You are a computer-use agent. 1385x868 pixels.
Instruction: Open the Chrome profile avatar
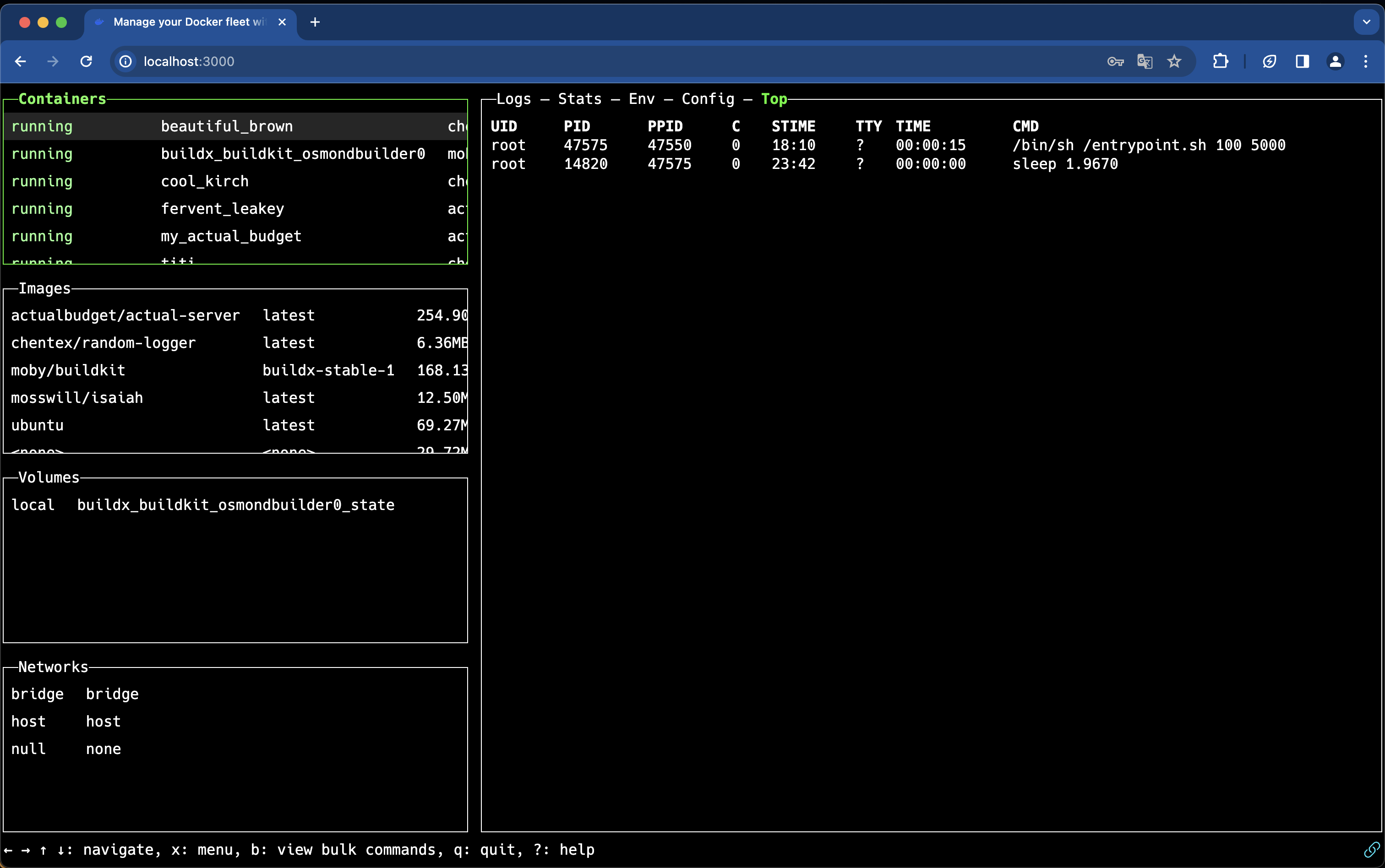coord(1335,61)
